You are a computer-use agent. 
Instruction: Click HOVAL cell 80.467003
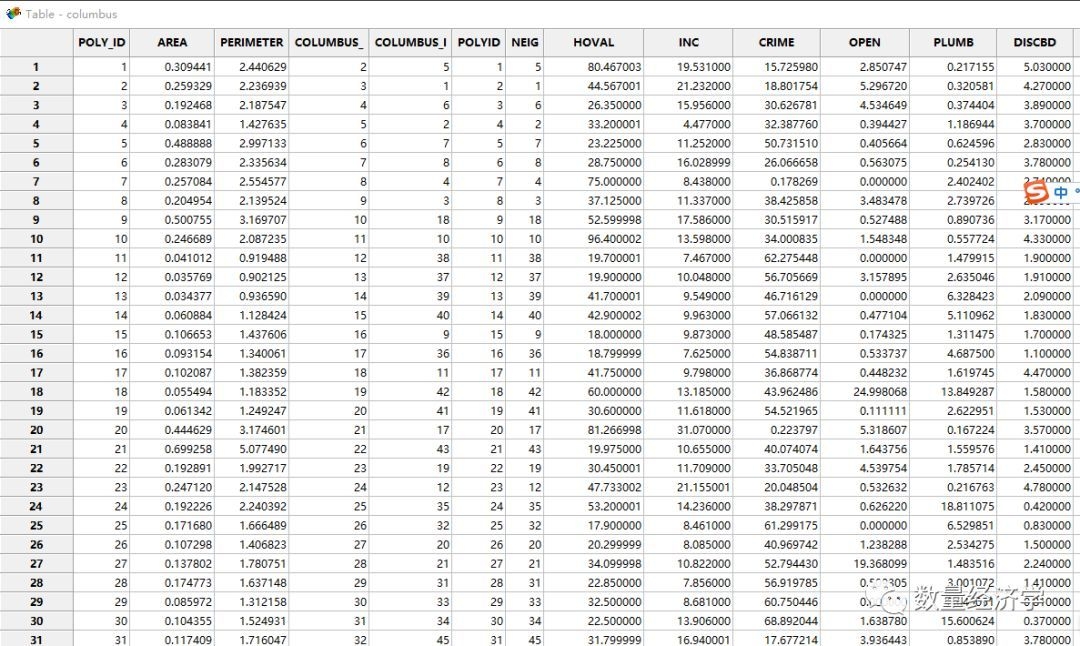click(594, 67)
